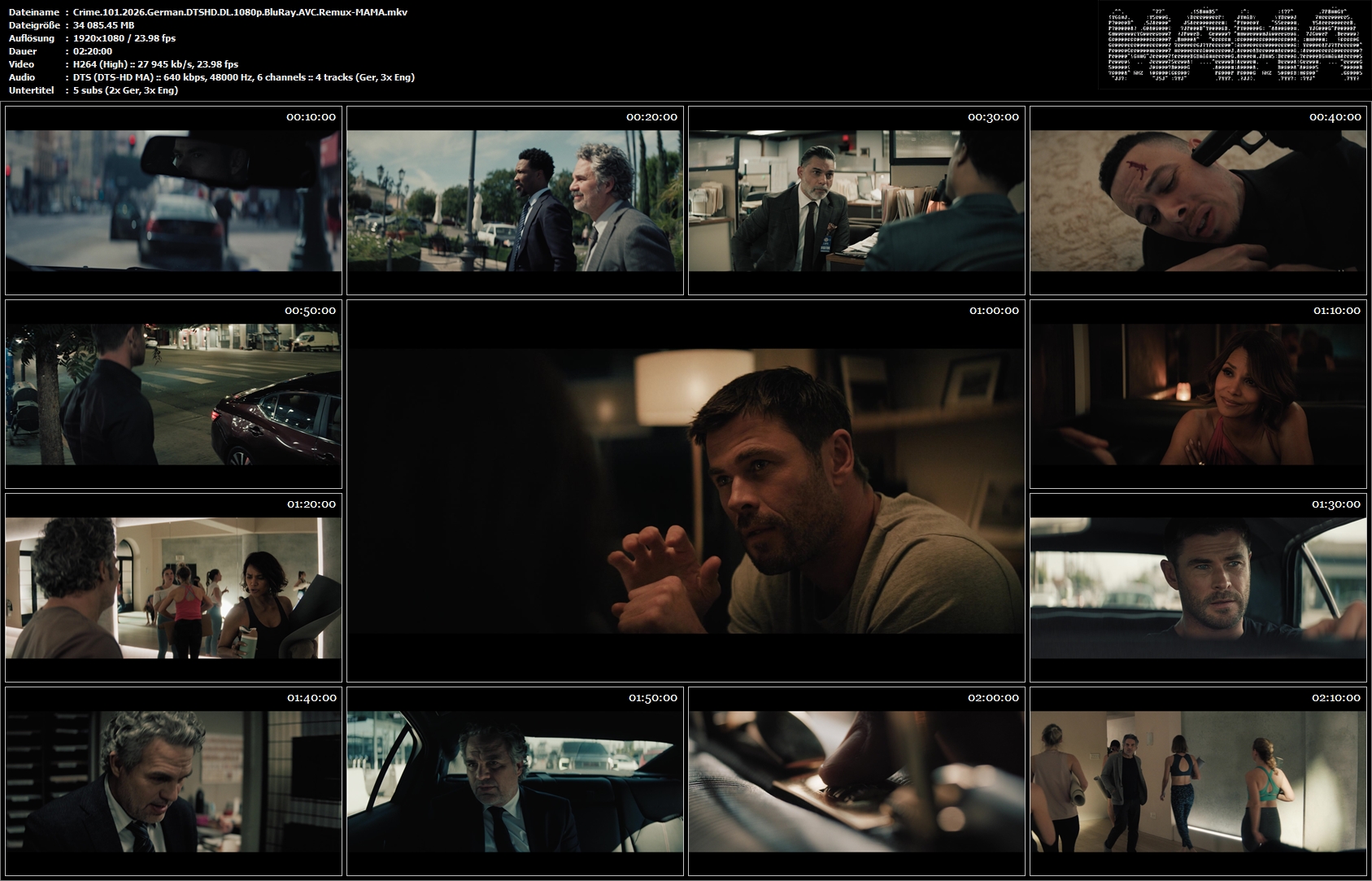Click the 02:10:00 hallway women thumbnail
Image resolution: width=1372 pixels, height=881 pixels.
(x=1198, y=781)
